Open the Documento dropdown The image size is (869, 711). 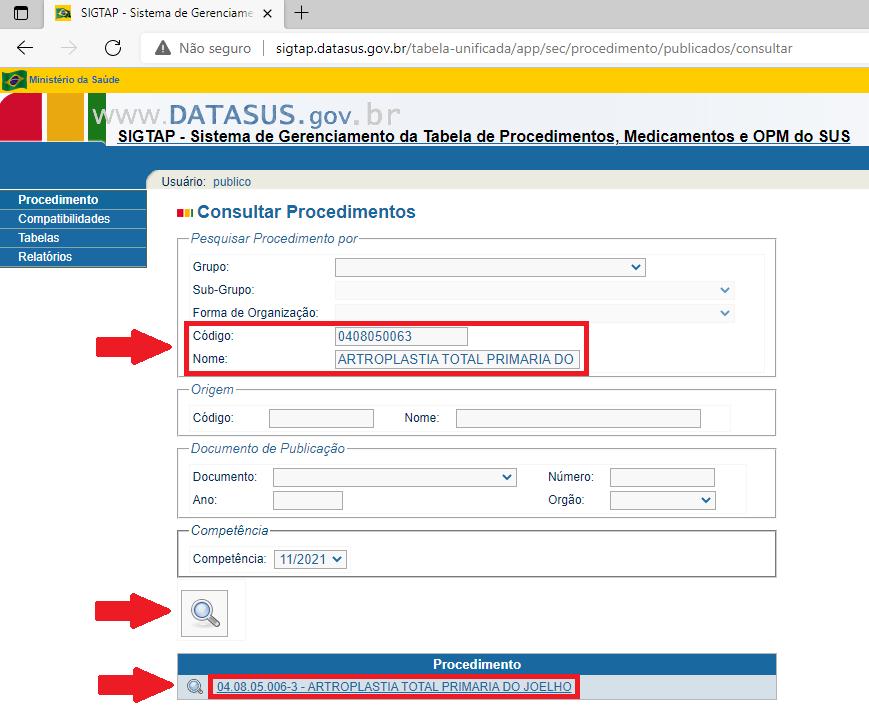pyautogui.click(x=395, y=477)
